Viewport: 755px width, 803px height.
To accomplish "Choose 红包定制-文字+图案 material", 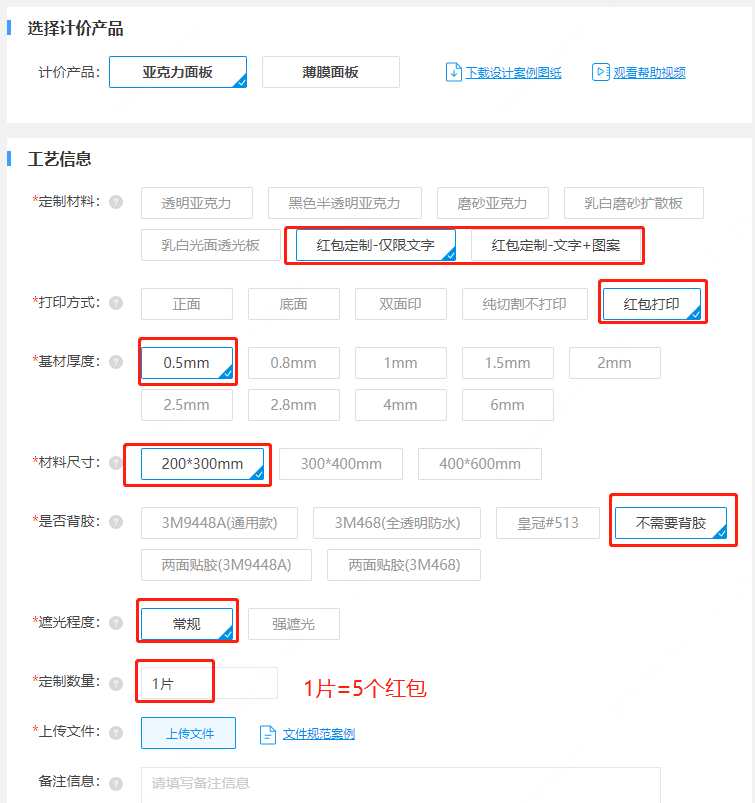I will coord(555,245).
